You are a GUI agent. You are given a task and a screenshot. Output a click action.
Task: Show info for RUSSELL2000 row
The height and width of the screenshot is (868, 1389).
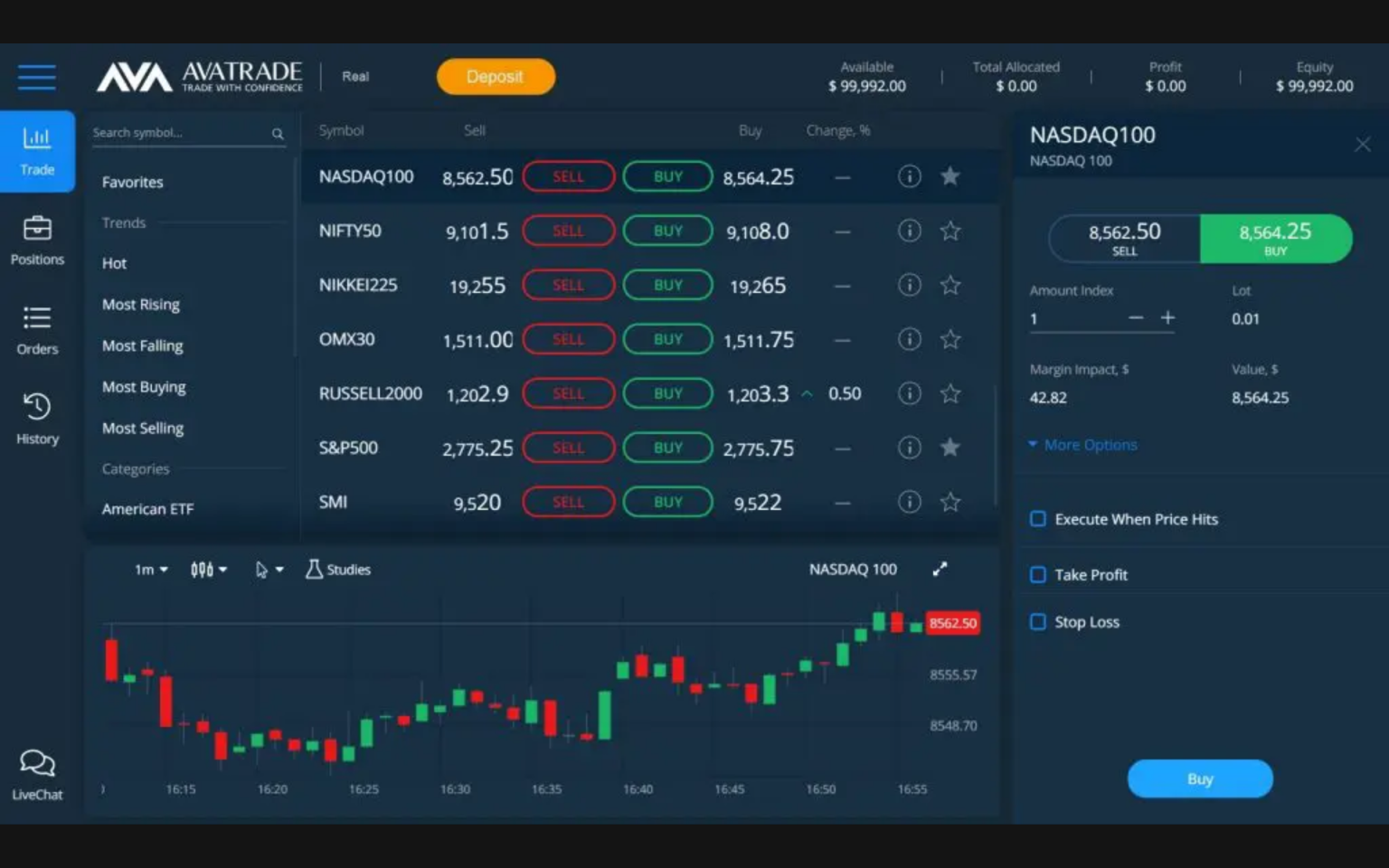coord(909,393)
